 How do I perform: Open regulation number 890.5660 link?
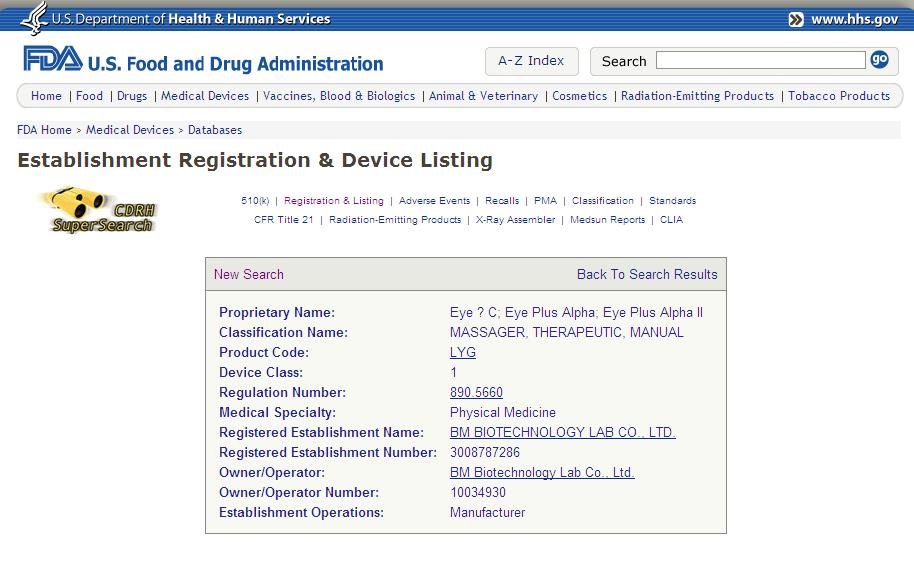pyautogui.click(x=476, y=392)
